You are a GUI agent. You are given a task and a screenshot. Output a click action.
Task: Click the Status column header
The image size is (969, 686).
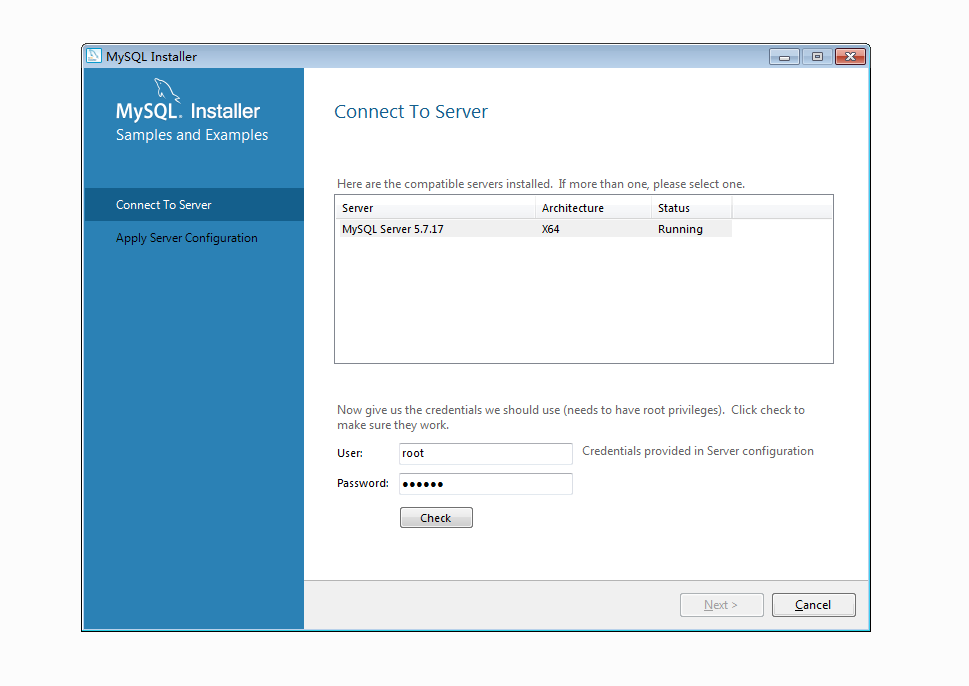pyautogui.click(x=691, y=208)
